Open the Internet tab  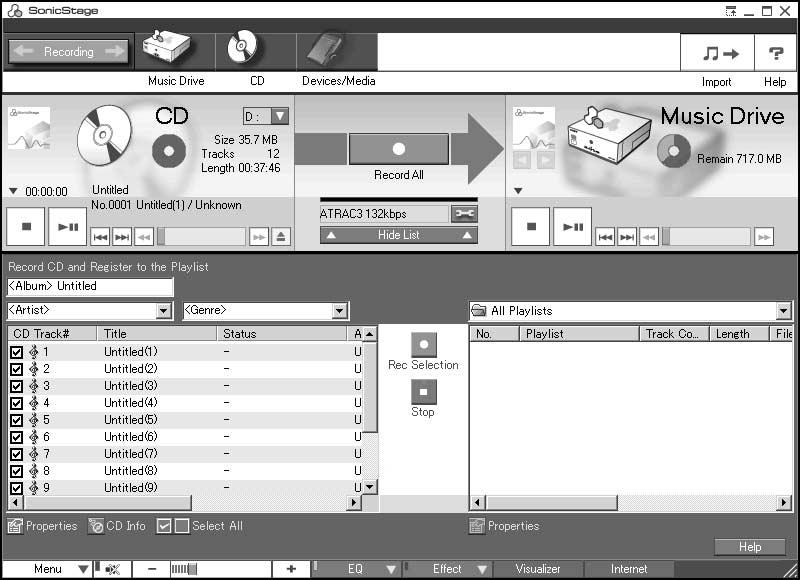[629, 569]
